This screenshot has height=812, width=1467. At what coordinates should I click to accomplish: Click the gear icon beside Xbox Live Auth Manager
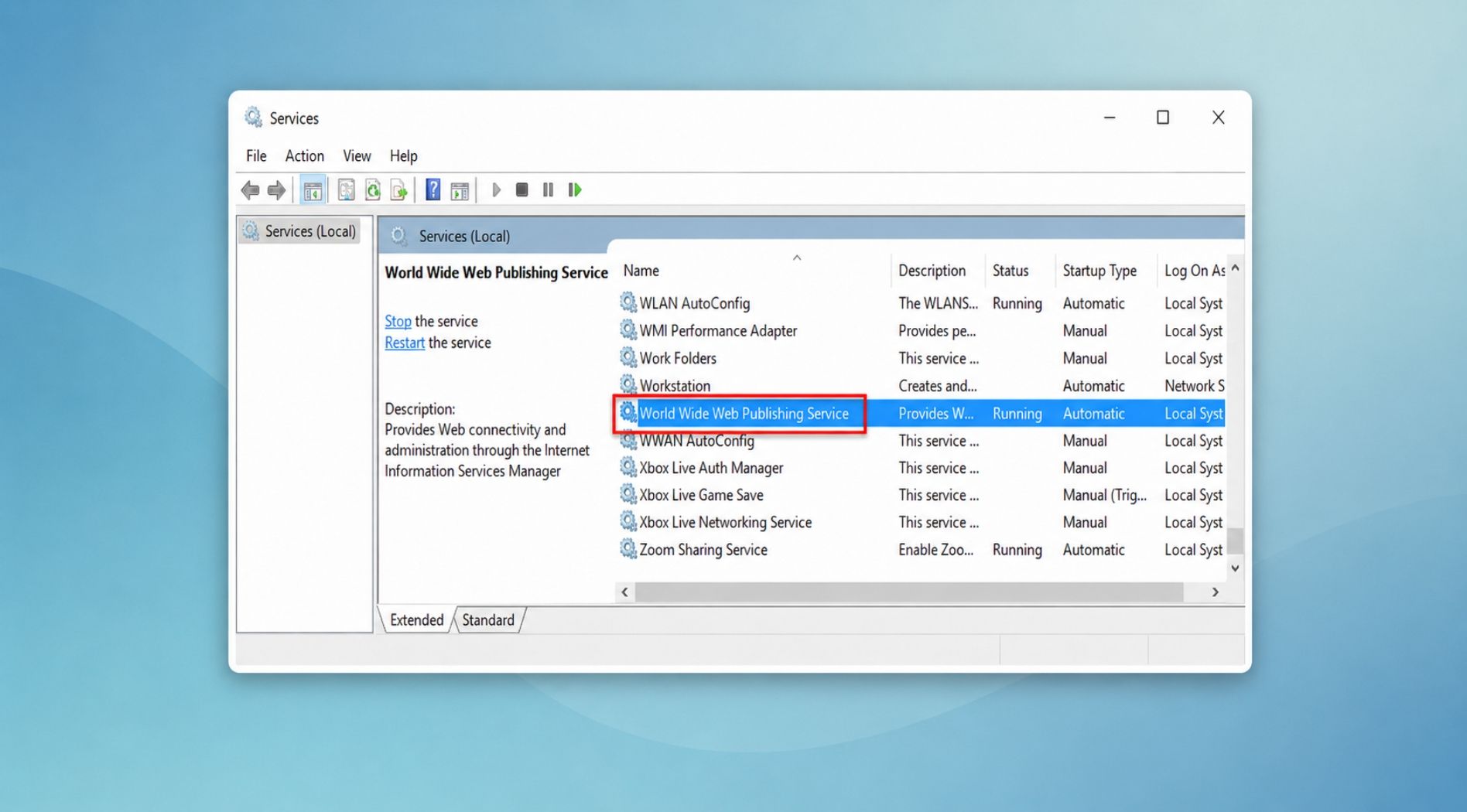pos(628,467)
